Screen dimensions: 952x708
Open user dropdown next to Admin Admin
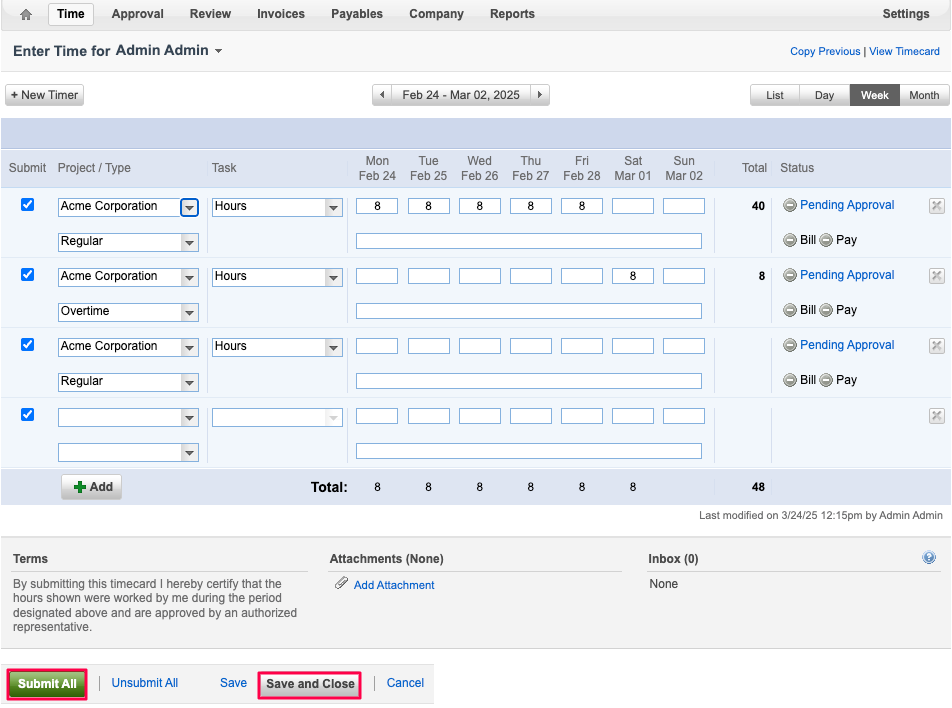point(219,51)
